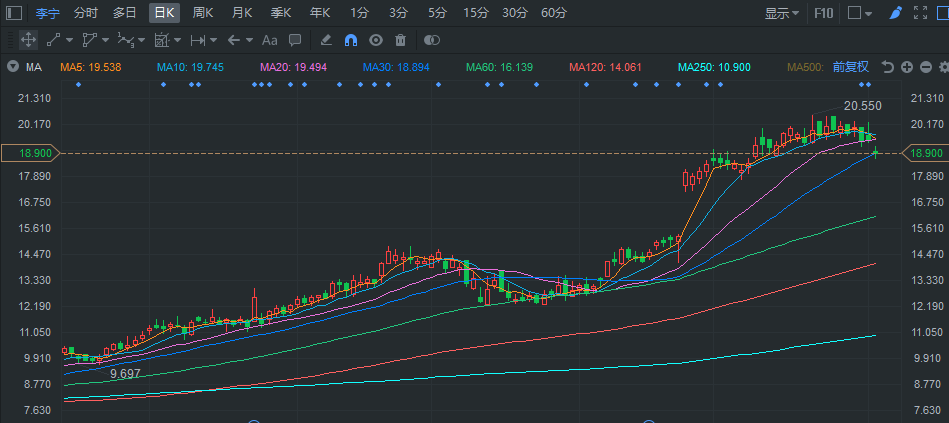Screen dimensions: 949x423
Task: Click the right 18.900 price tag
Action: (925, 153)
